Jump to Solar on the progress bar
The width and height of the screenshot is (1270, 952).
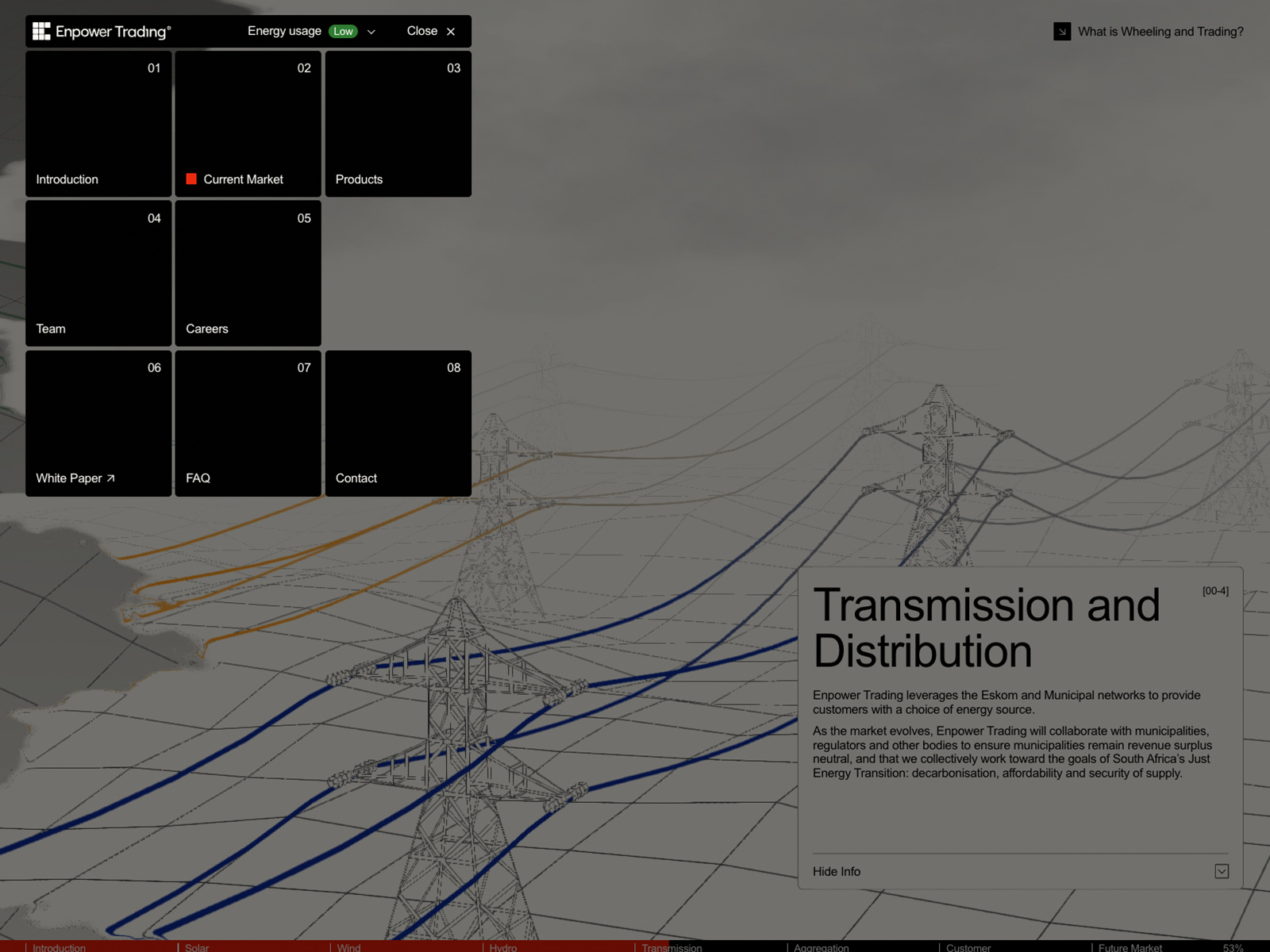(x=197, y=947)
